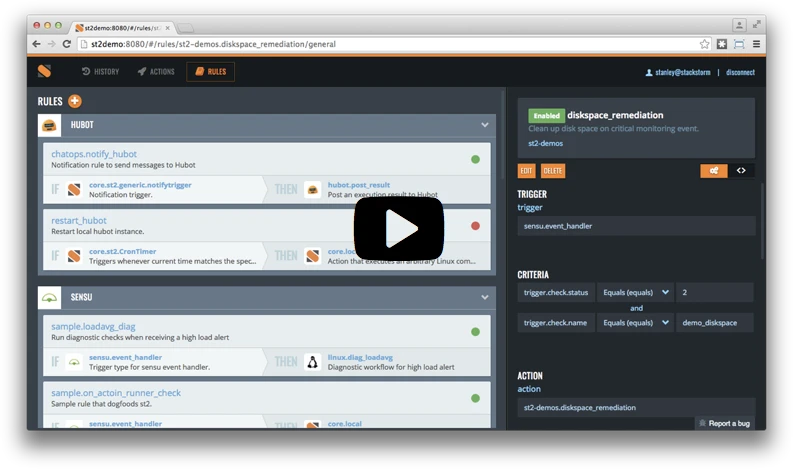Open the sample.loadavg_diag rule
The image size is (793, 469).
coord(93,326)
